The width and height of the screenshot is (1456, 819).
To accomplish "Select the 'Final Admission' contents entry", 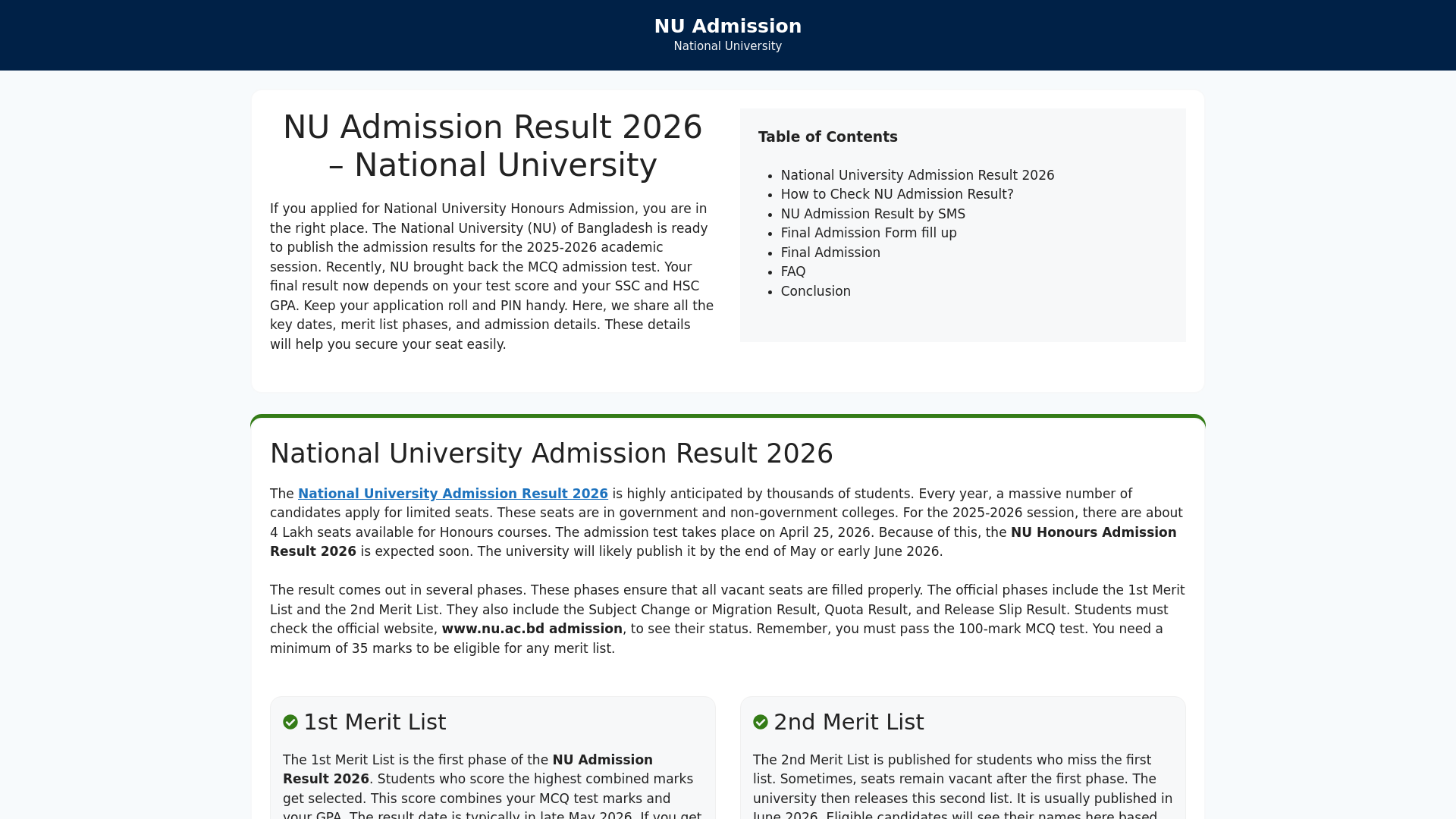I will point(830,253).
